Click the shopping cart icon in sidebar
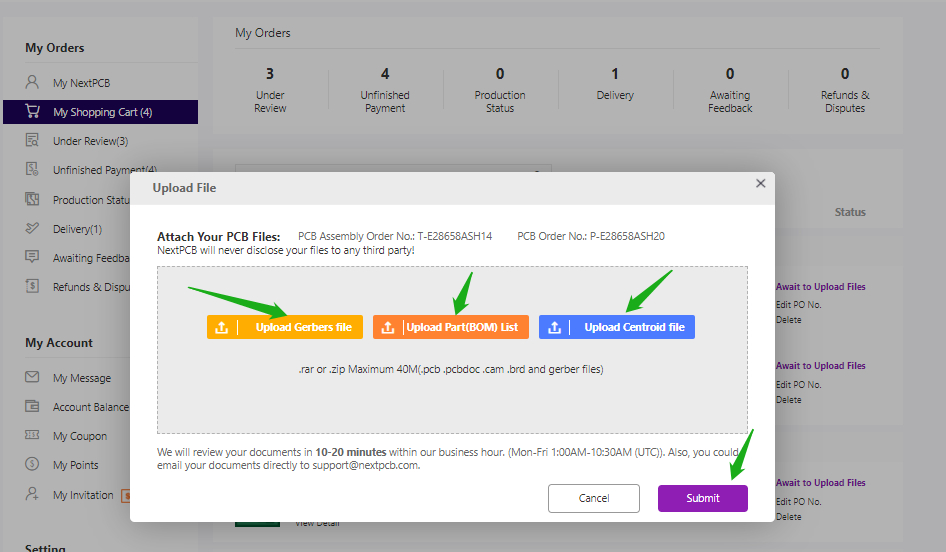The height and width of the screenshot is (552, 946). [x=33, y=112]
